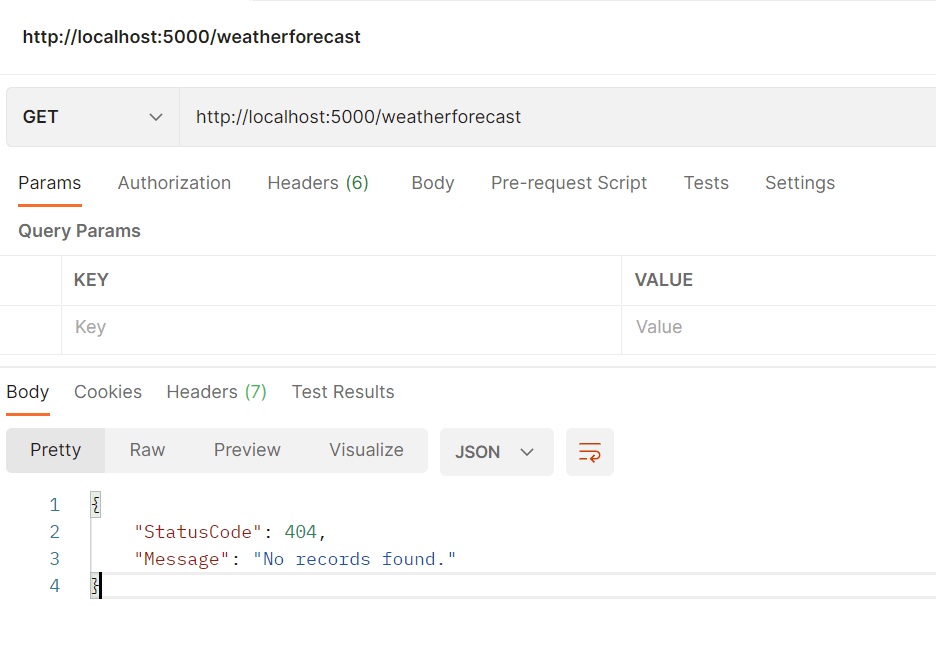
Task: Go to the Pre-request Script tab
Action: click(x=568, y=183)
